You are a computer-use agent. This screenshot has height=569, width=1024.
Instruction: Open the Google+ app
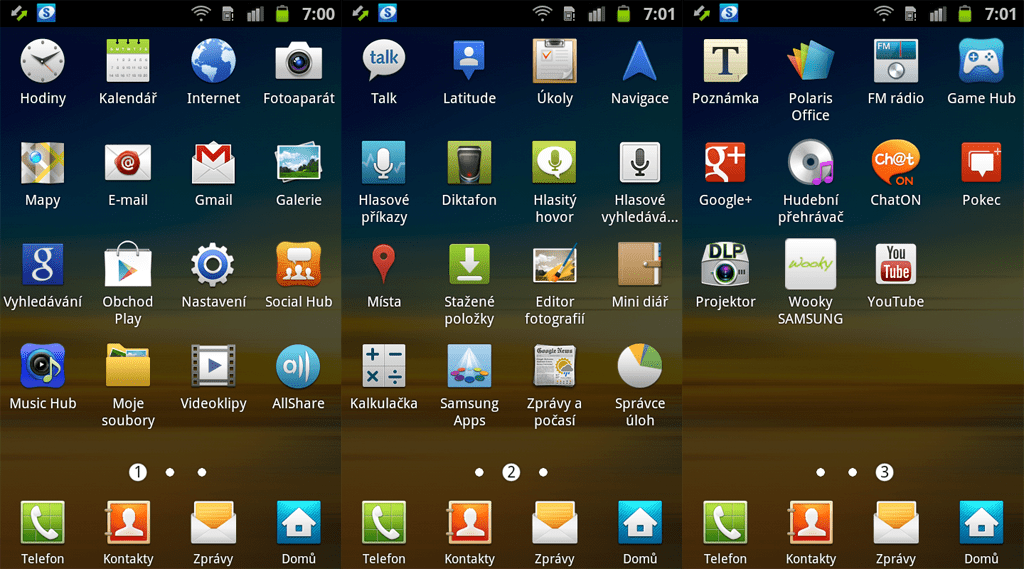click(x=726, y=163)
